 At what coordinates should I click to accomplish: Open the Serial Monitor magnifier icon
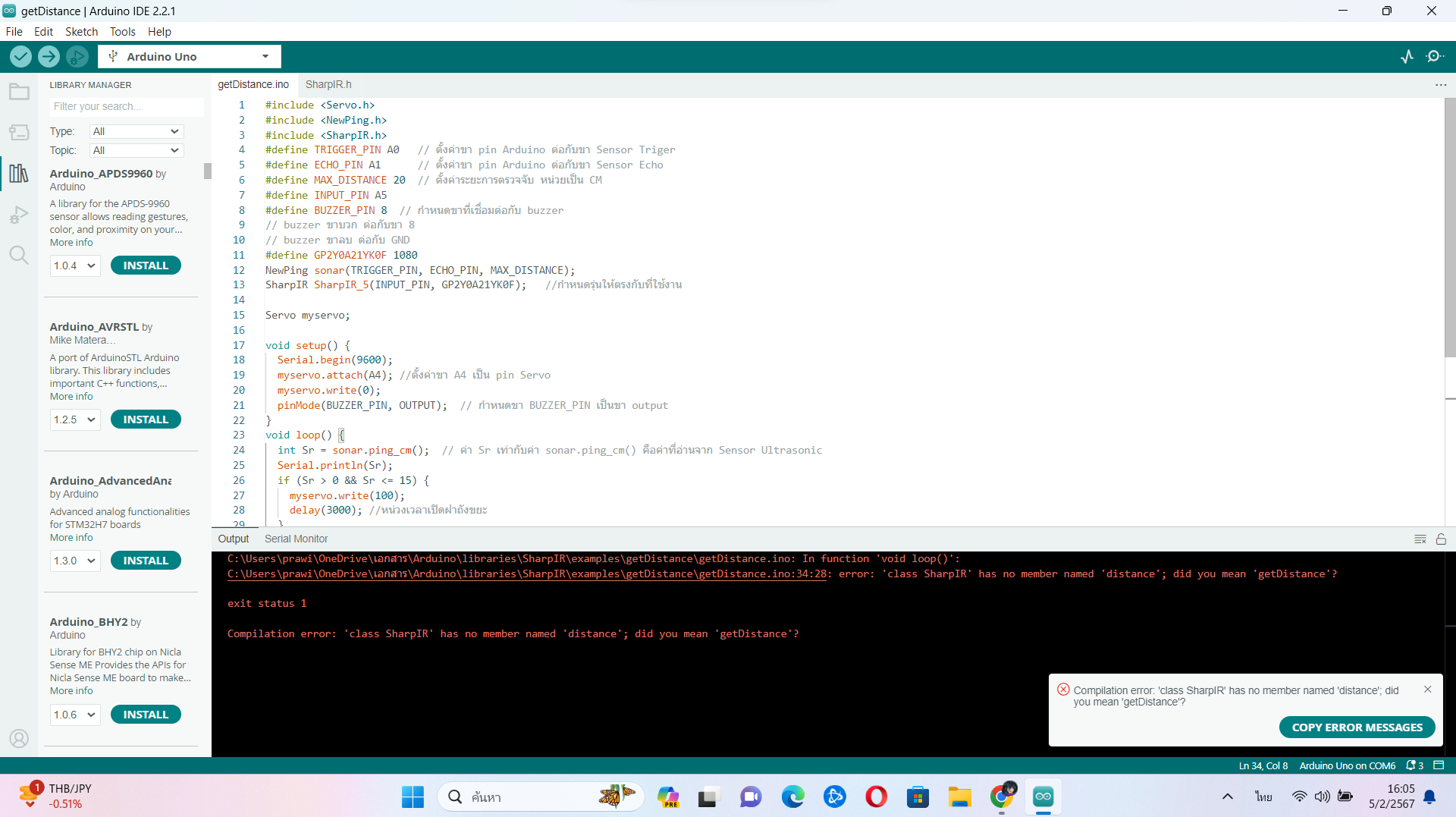[1435, 56]
